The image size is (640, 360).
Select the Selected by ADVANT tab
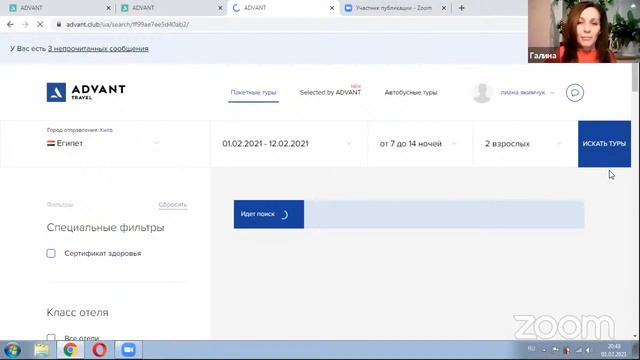pos(330,93)
